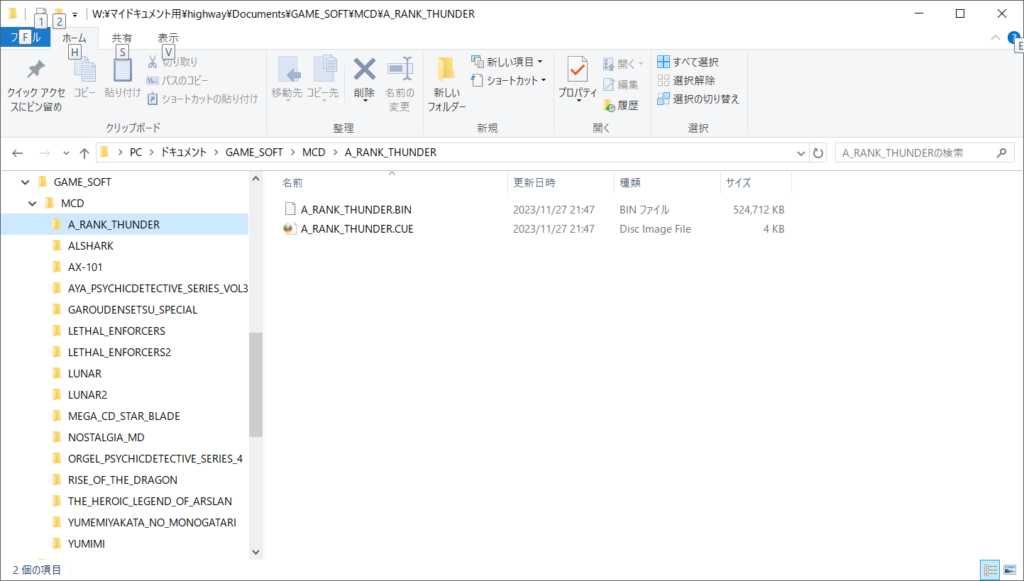Screen dimensions: 1024x581
Task: Click the refresh button beside address bar
Action: point(818,153)
